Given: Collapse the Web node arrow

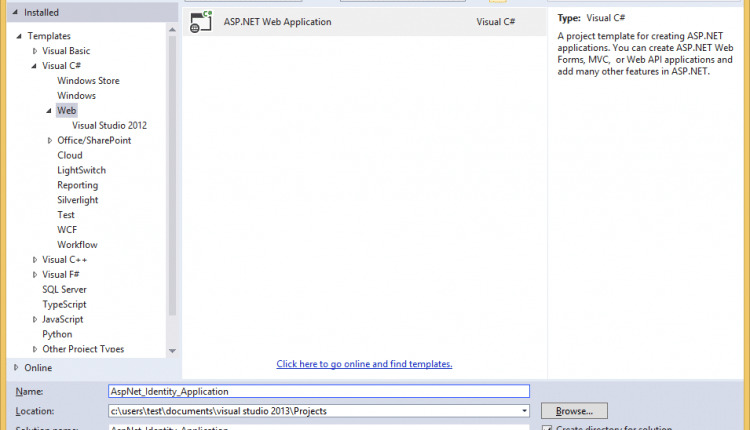Looking at the screenshot, I should pyautogui.click(x=49, y=110).
